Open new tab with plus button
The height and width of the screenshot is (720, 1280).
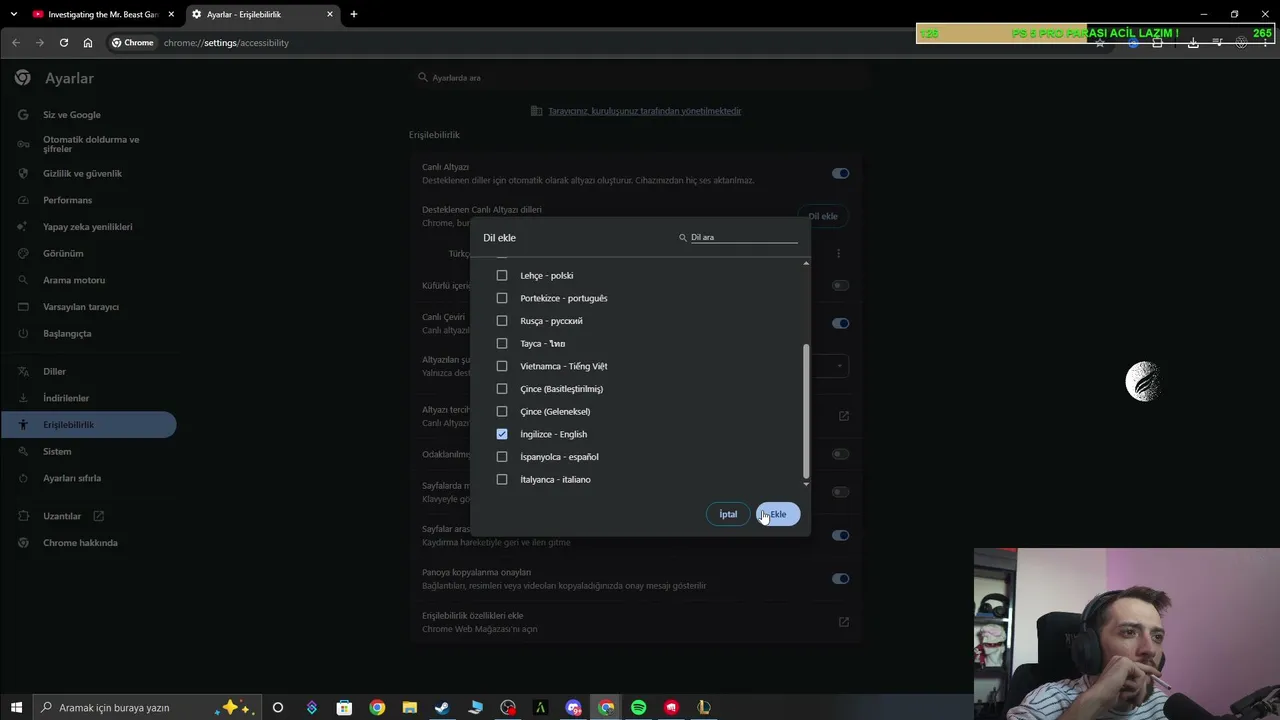click(353, 14)
